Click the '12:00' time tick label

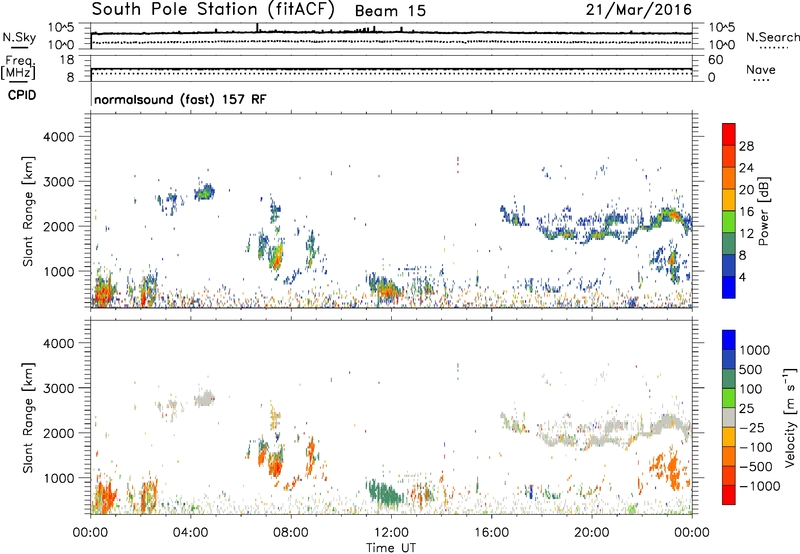point(391,533)
